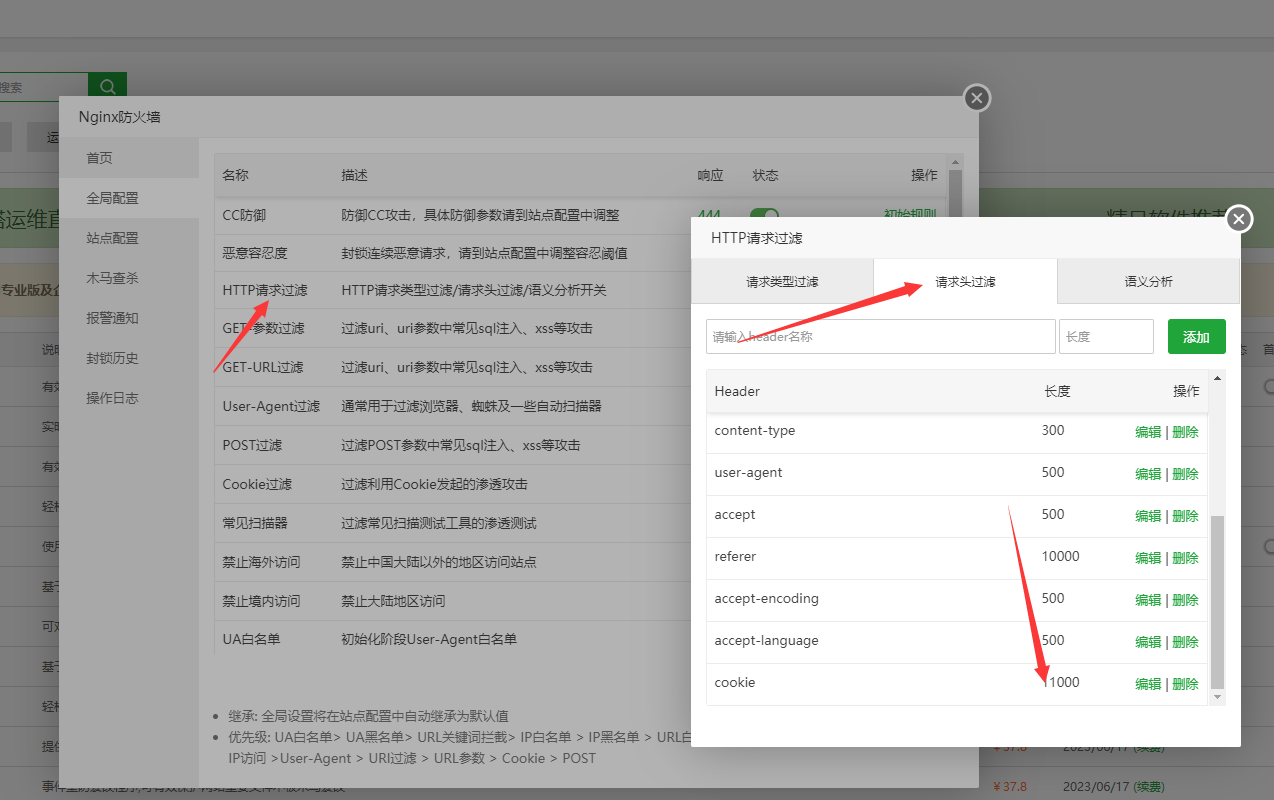
Task: Click the header name input field
Action: pos(880,337)
